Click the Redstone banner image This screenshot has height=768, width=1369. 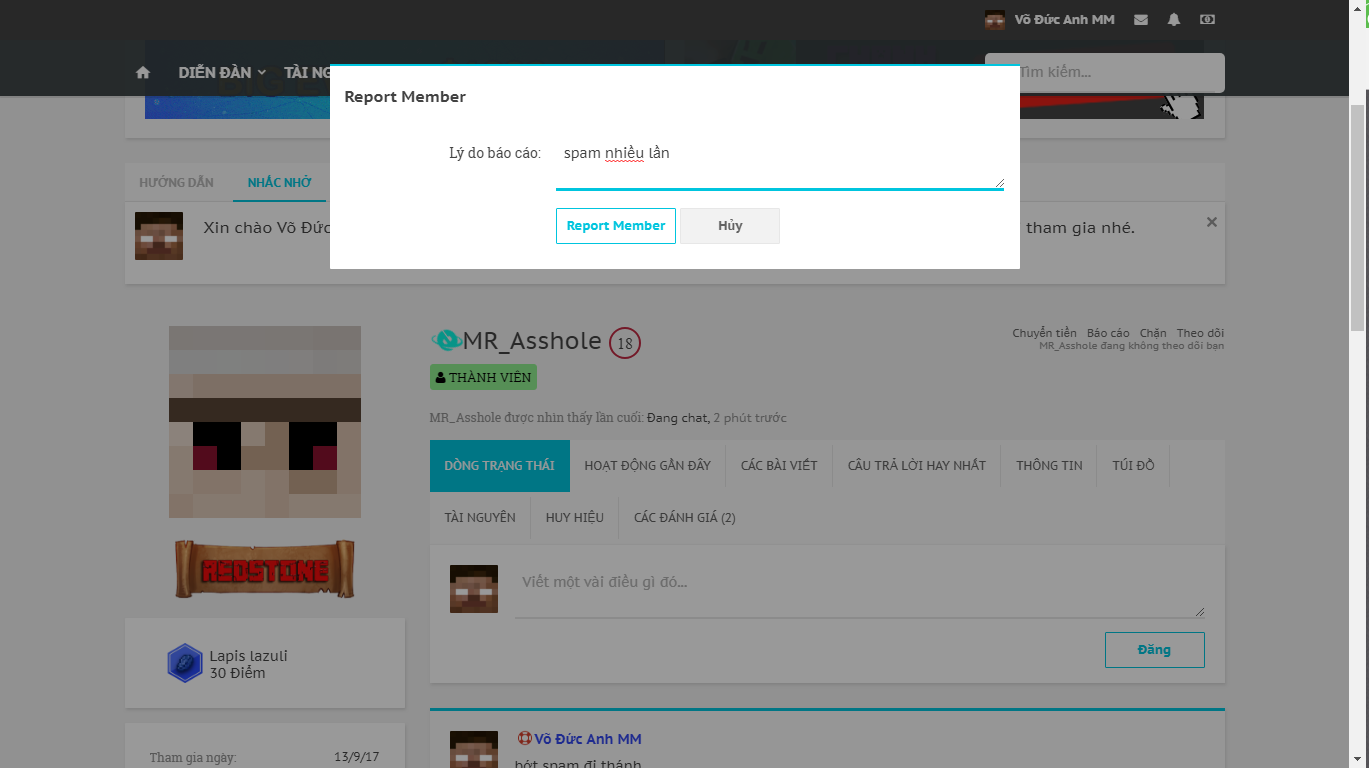pyautogui.click(x=265, y=570)
